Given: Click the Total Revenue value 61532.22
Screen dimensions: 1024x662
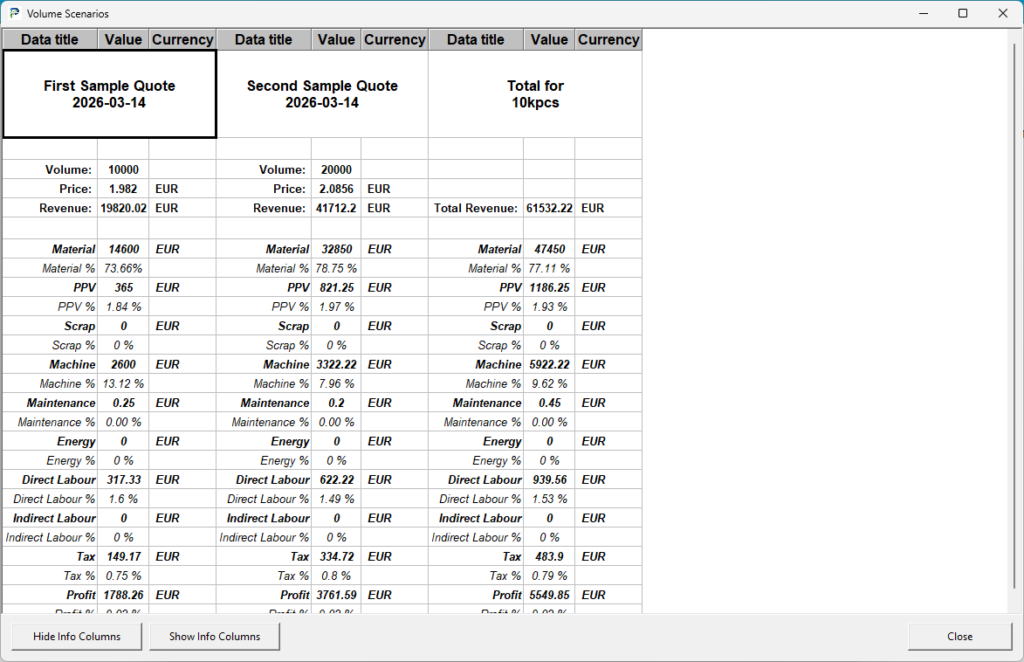Looking at the screenshot, I should pyautogui.click(x=549, y=208).
